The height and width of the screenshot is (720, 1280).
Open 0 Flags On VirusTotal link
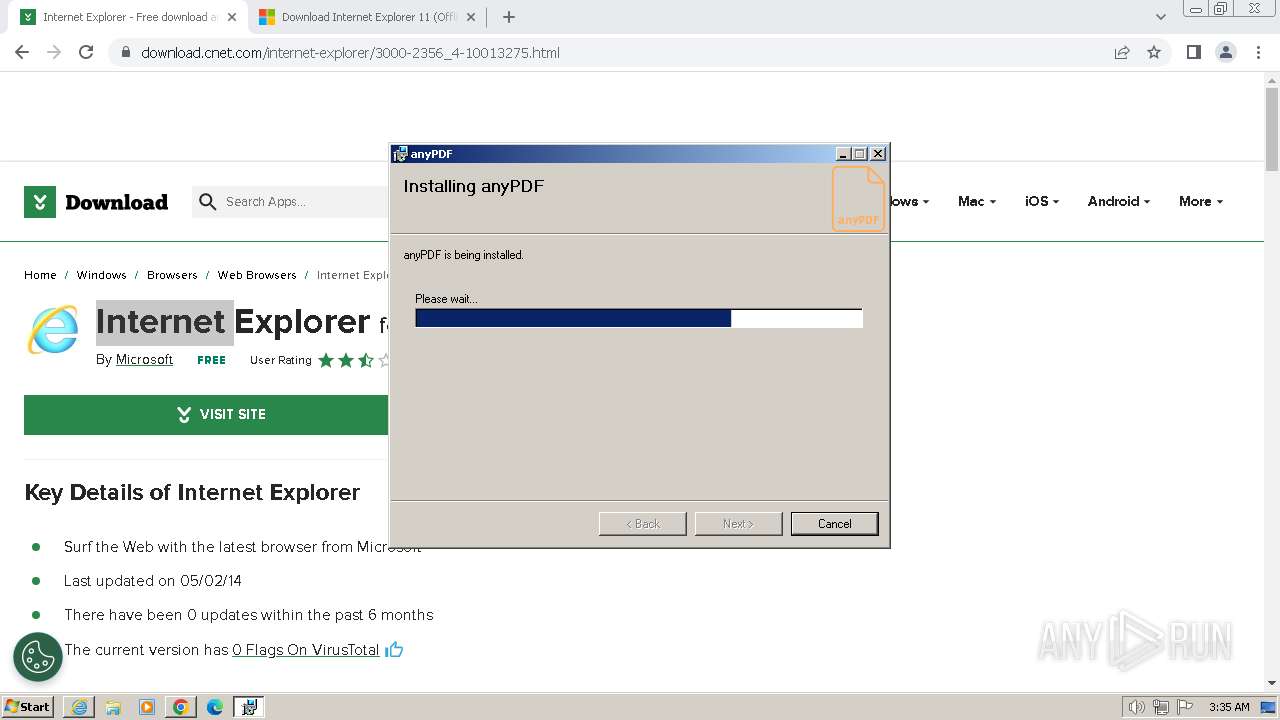306,650
